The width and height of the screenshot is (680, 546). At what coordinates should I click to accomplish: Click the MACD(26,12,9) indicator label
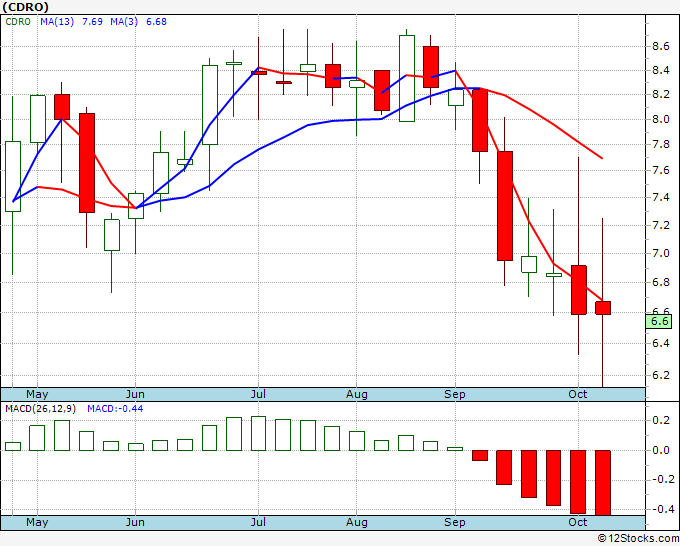[x=40, y=409]
